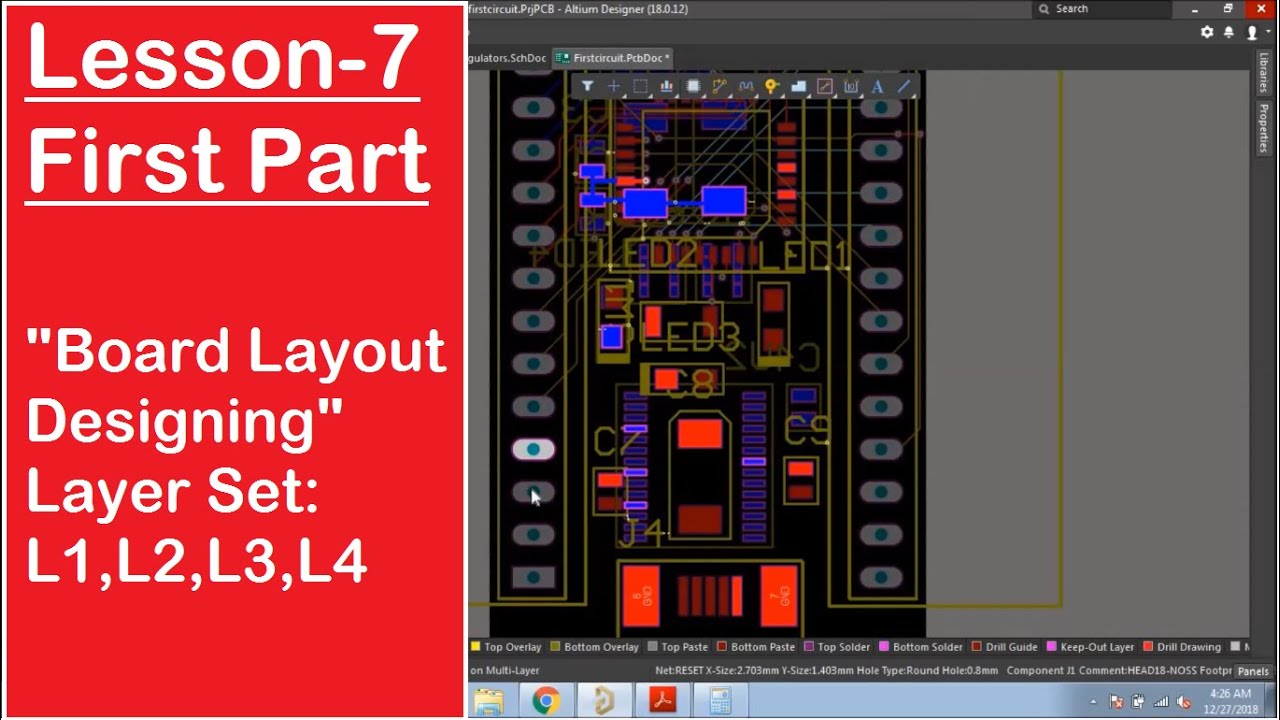Select the Bottom Solder layer tab

[920, 647]
